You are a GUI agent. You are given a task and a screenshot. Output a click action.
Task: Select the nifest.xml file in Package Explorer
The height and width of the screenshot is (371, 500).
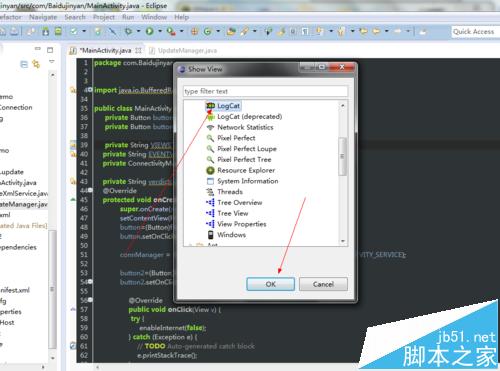[x=15, y=290]
